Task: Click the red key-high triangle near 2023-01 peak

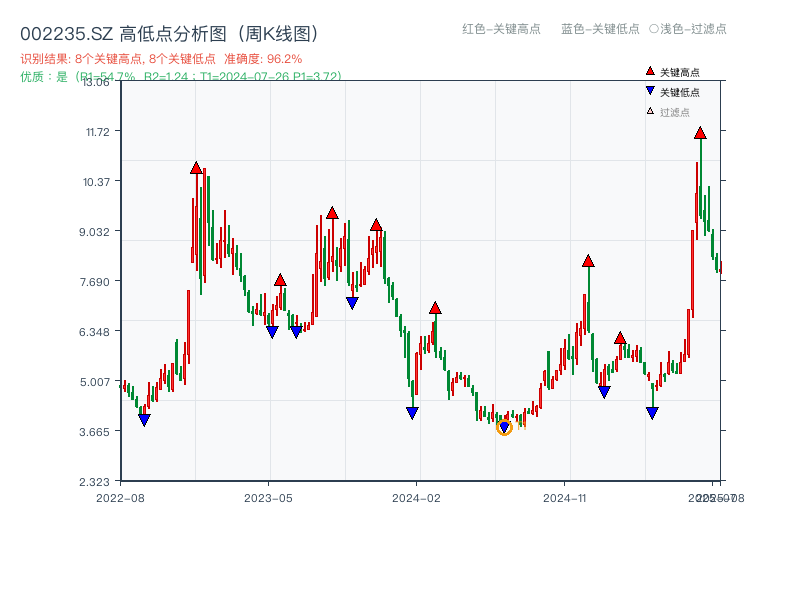Action: [196, 168]
